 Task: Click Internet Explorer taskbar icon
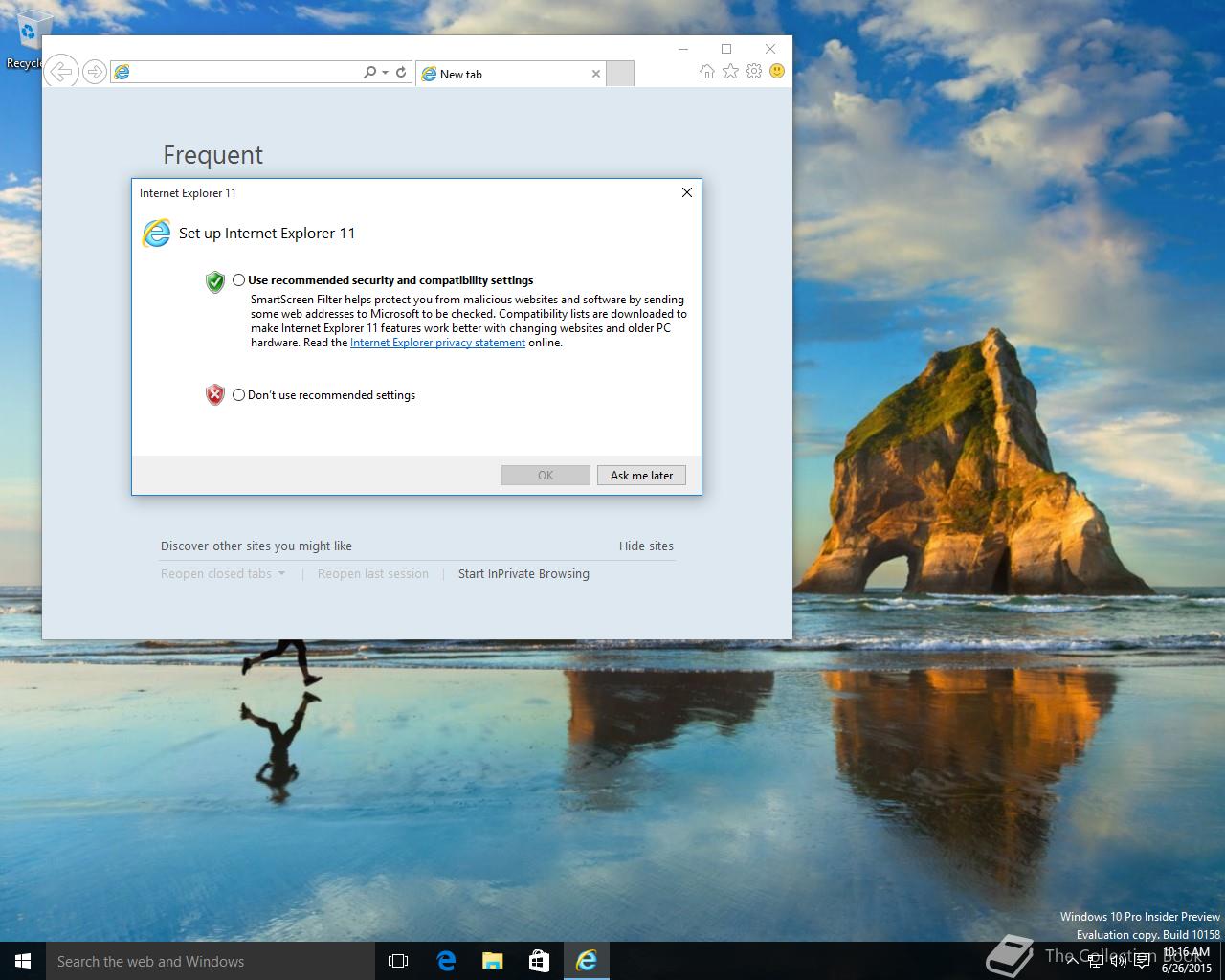click(x=586, y=961)
